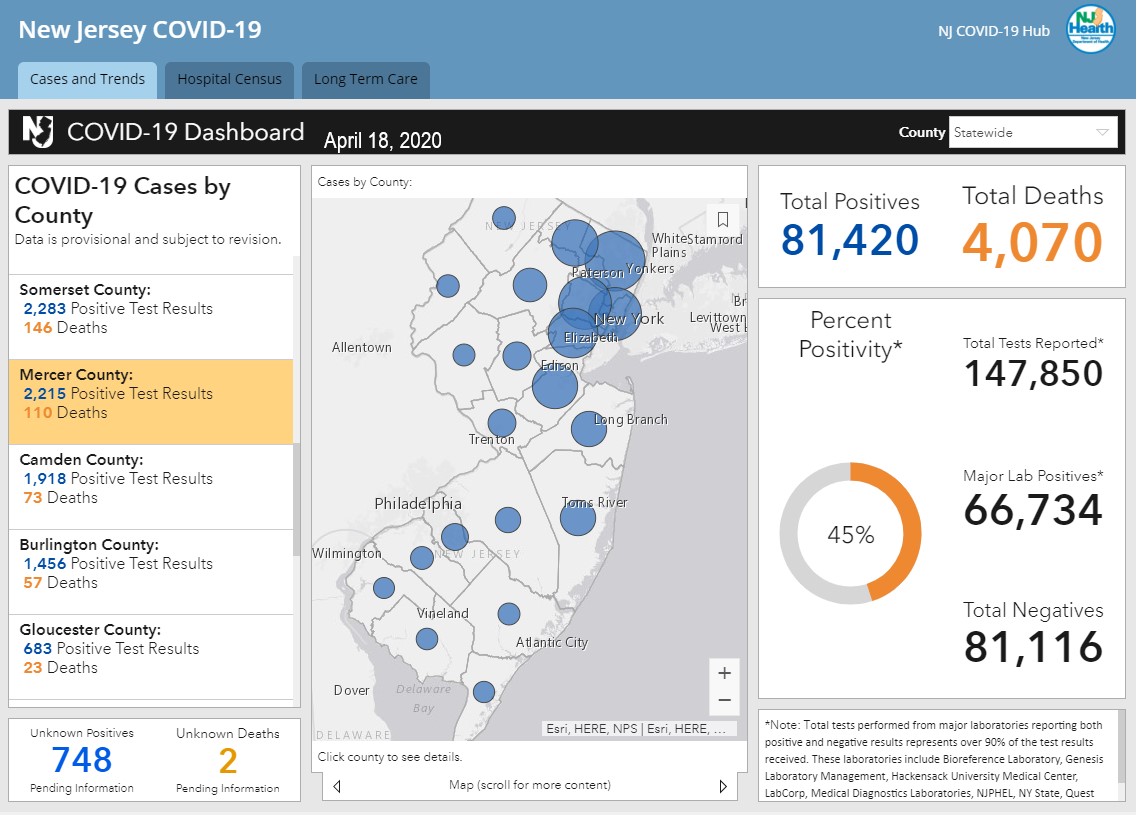The width and height of the screenshot is (1140, 815).
Task: Open the Long Term Care tab
Action: click(366, 79)
